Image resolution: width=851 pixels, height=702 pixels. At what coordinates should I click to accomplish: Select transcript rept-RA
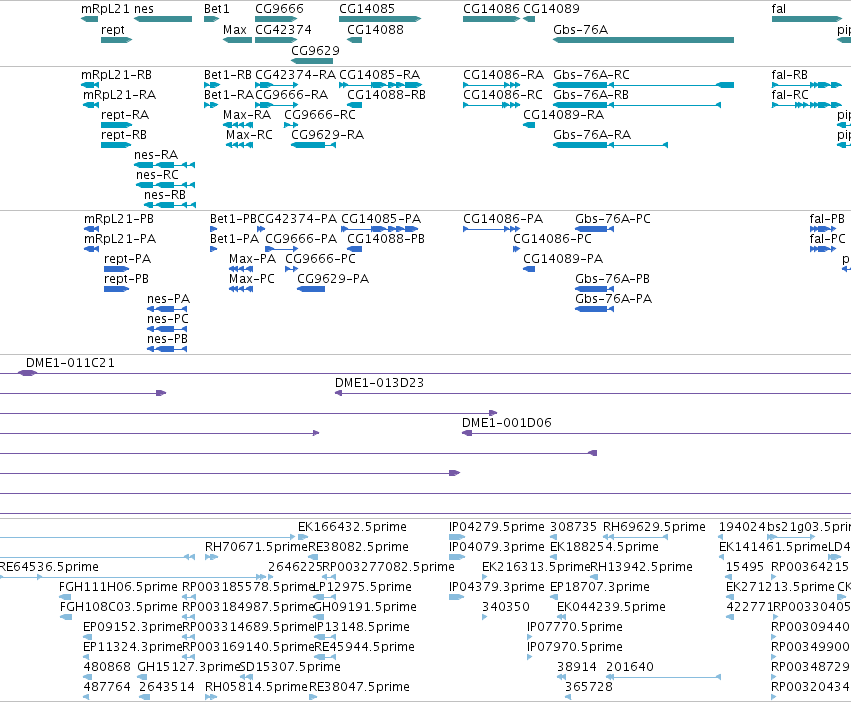[116, 125]
